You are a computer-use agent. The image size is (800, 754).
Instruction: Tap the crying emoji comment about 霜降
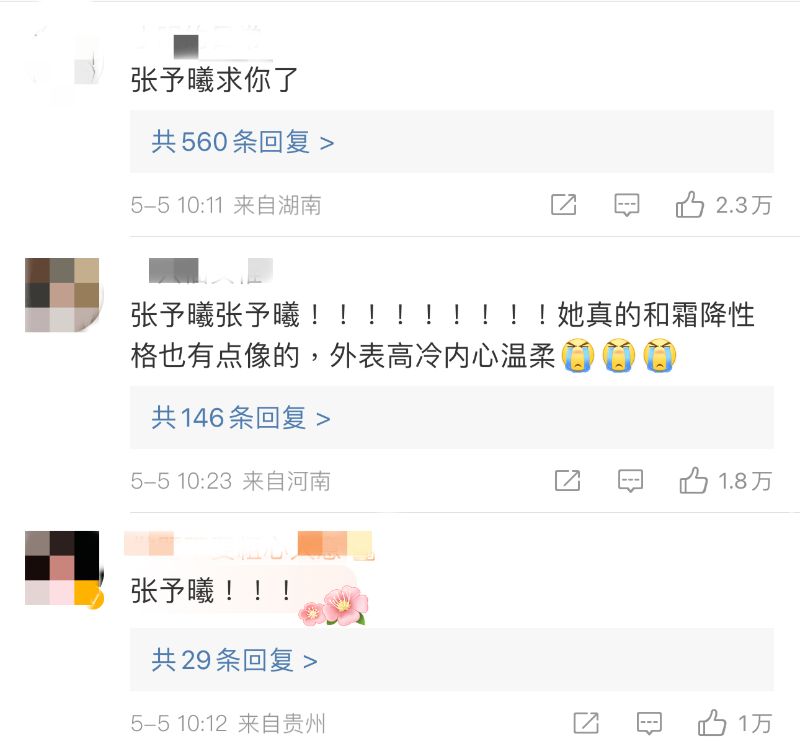pyautogui.click(x=442, y=335)
